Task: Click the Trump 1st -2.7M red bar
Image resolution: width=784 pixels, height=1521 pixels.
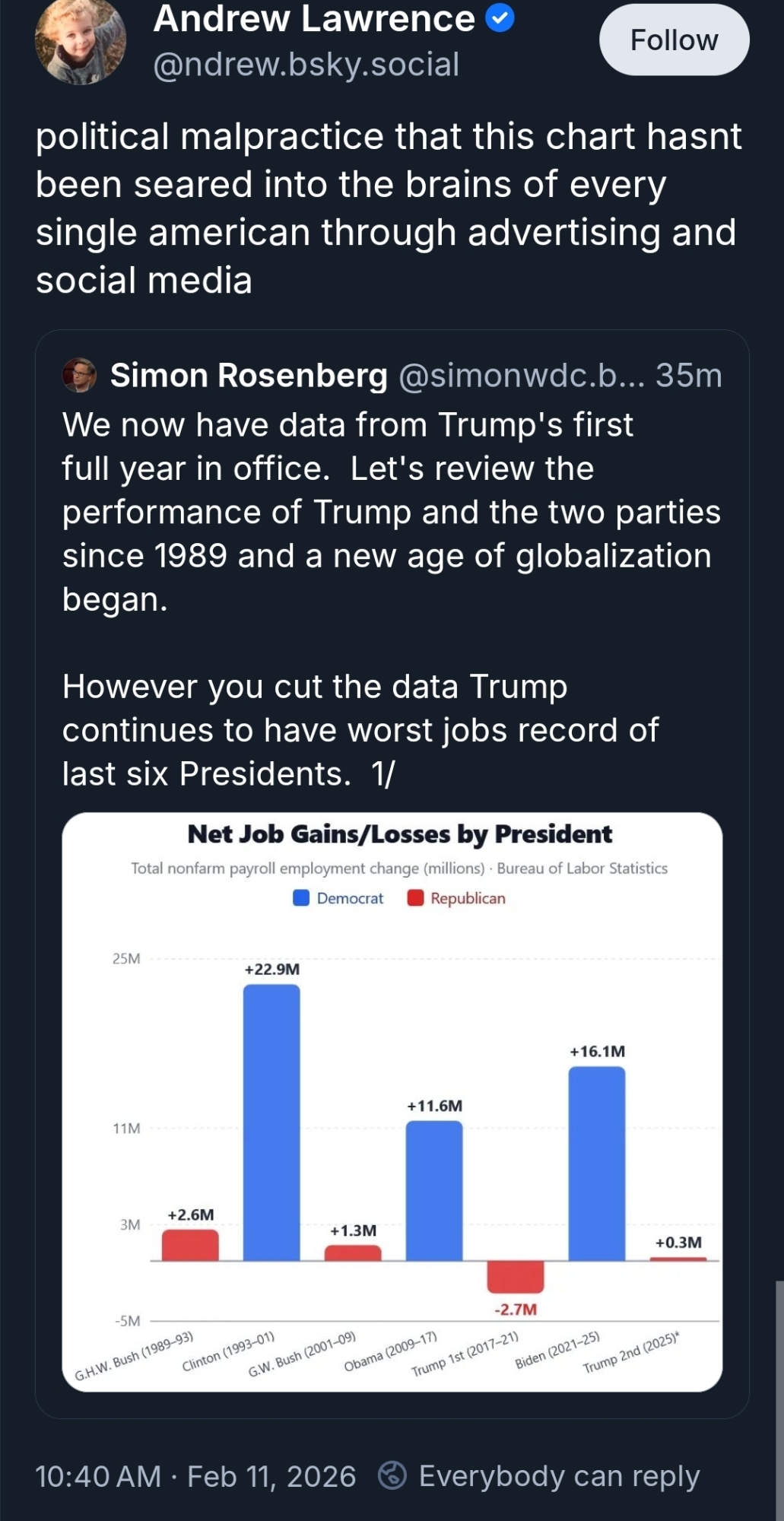Action: click(516, 1276)
